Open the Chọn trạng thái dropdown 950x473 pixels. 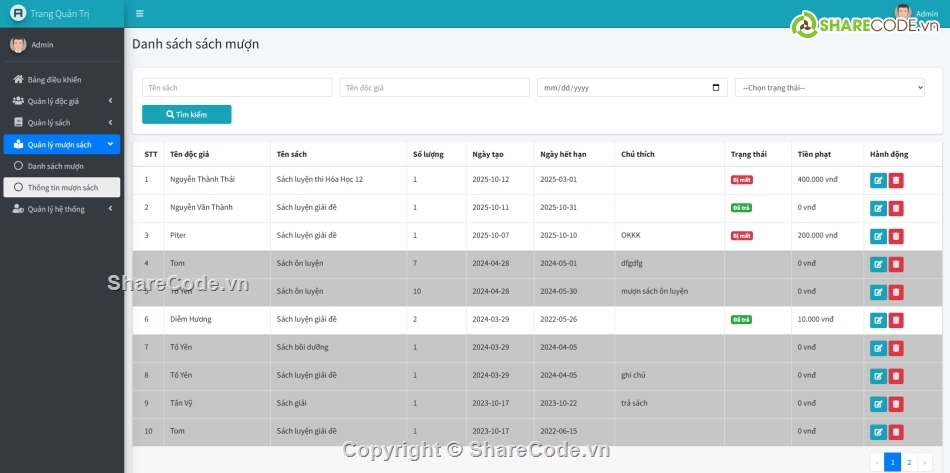(829, 88)
